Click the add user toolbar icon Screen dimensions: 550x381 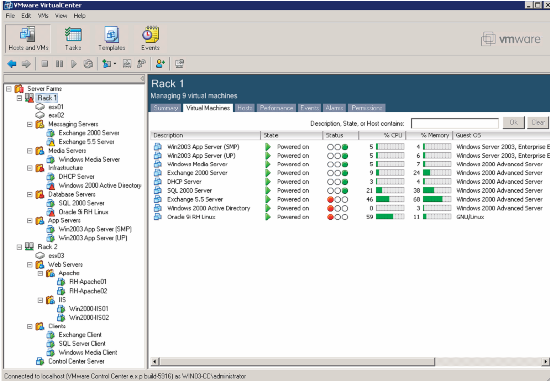160,64
